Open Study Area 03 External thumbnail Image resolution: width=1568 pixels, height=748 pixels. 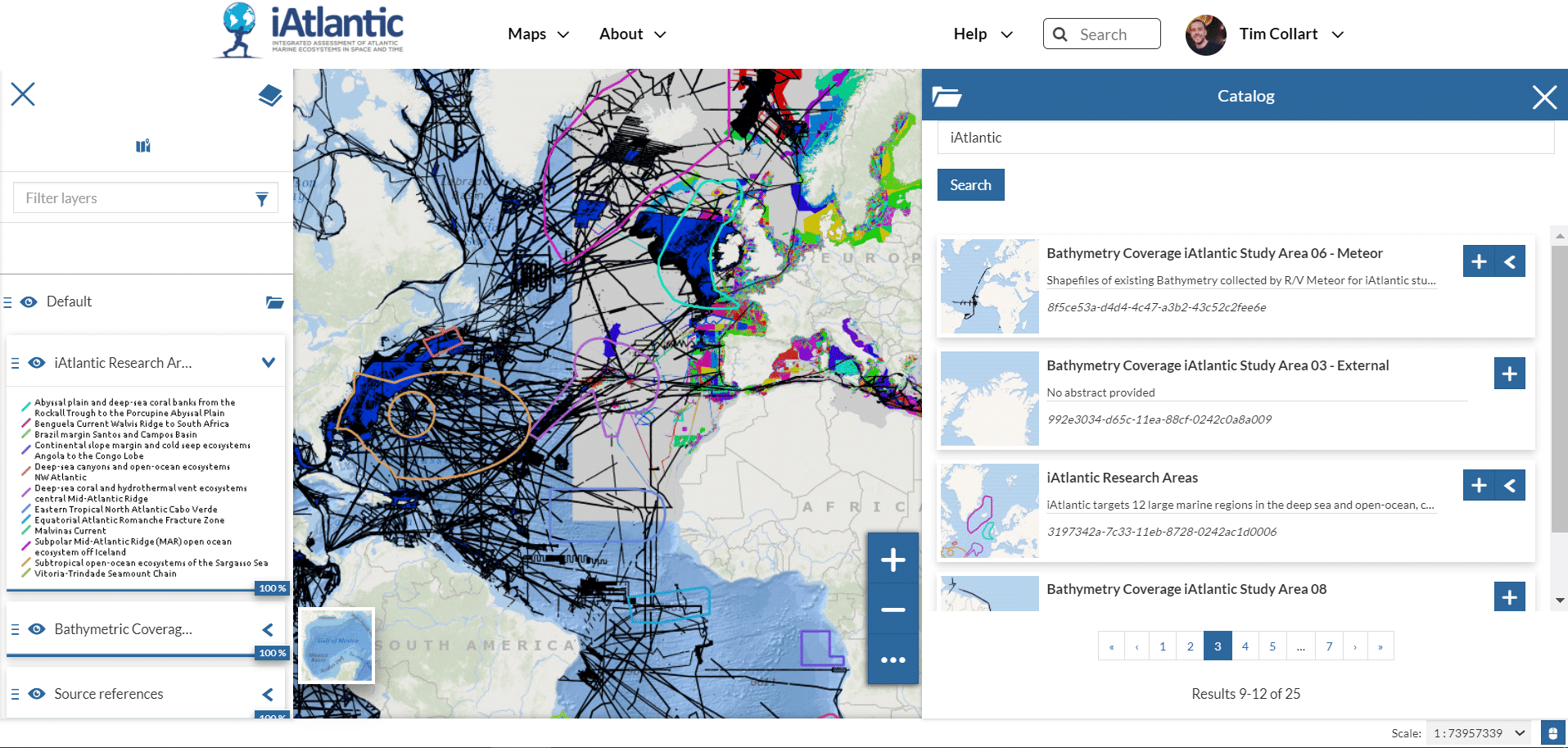point(990,398)
